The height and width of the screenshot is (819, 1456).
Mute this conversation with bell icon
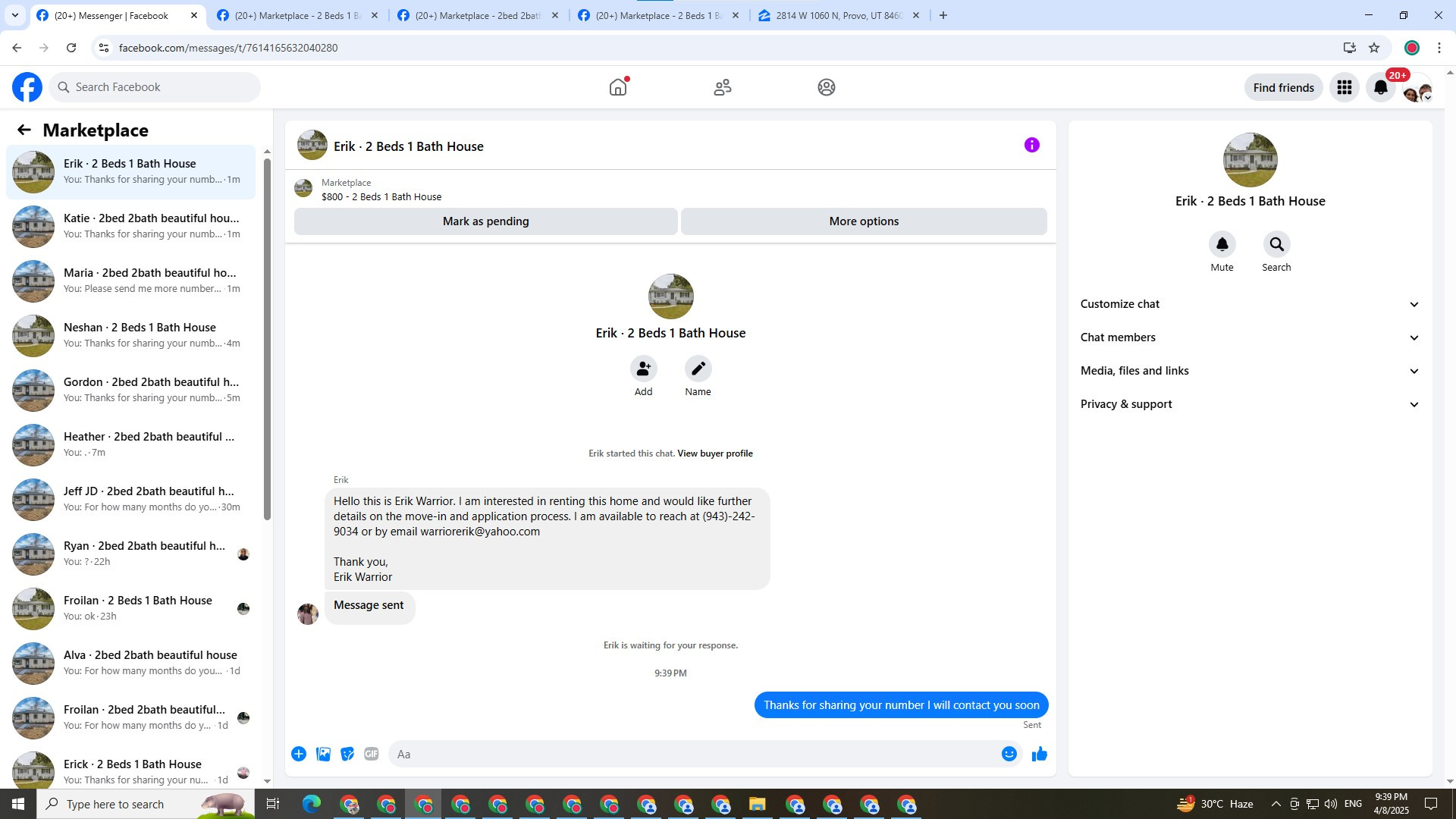click(1222, 244)
